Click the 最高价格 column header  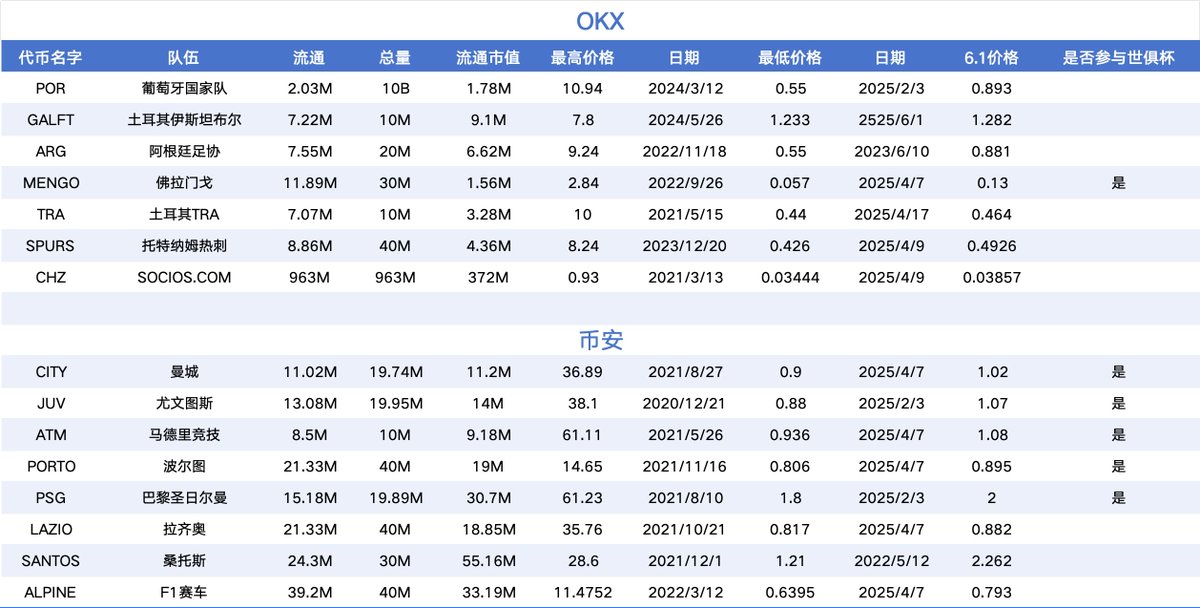pos(581,56)
